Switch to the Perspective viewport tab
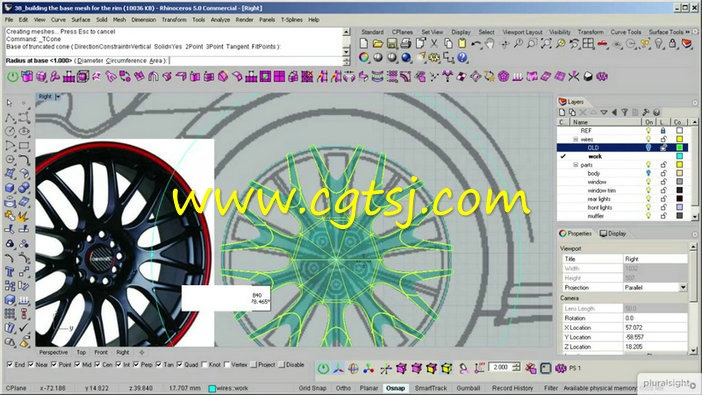Image resolution: width=702 pixels, height=395 pixels. [53, 352]
